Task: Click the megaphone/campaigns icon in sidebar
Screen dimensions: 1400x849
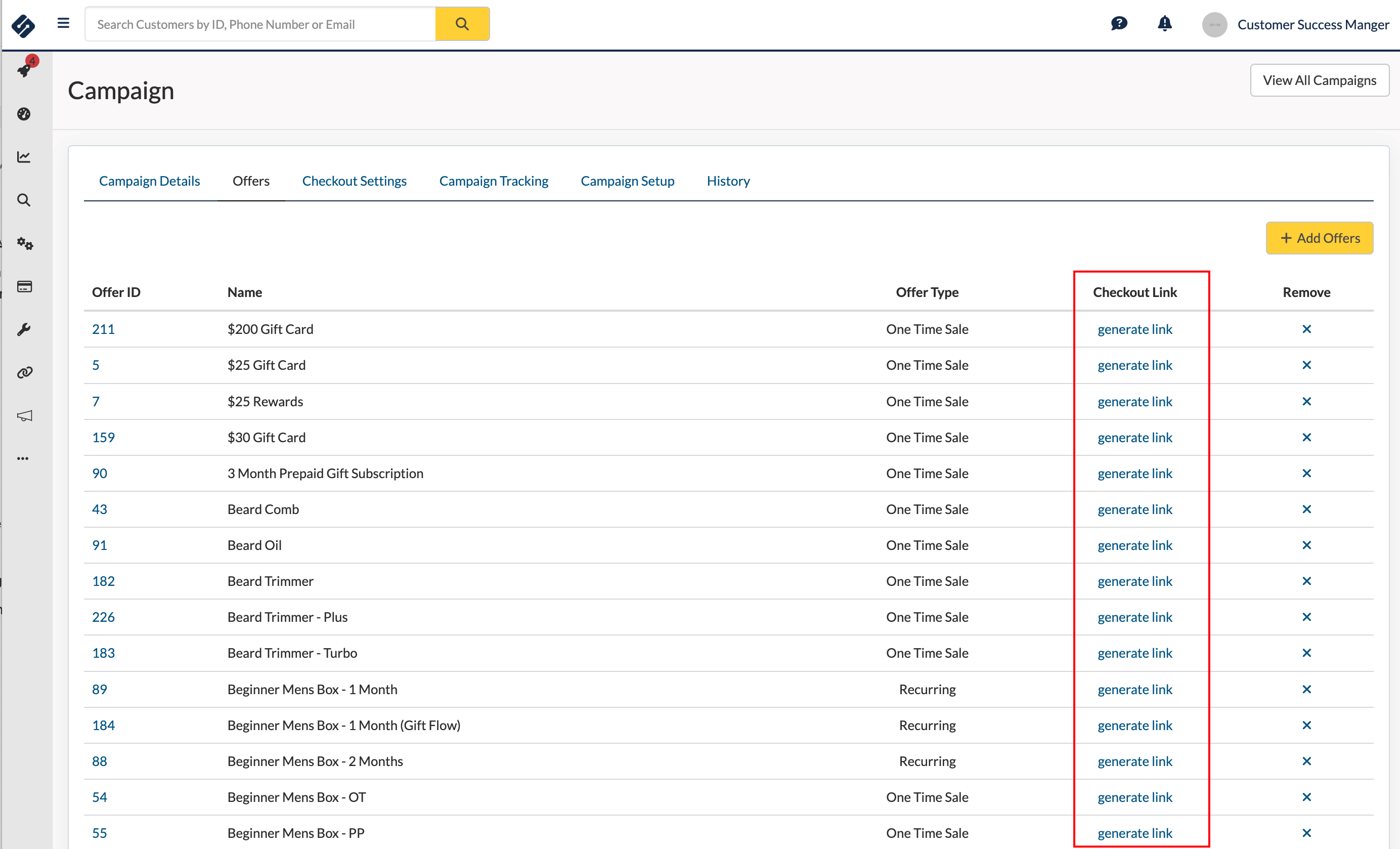Action: pos(24,416)
